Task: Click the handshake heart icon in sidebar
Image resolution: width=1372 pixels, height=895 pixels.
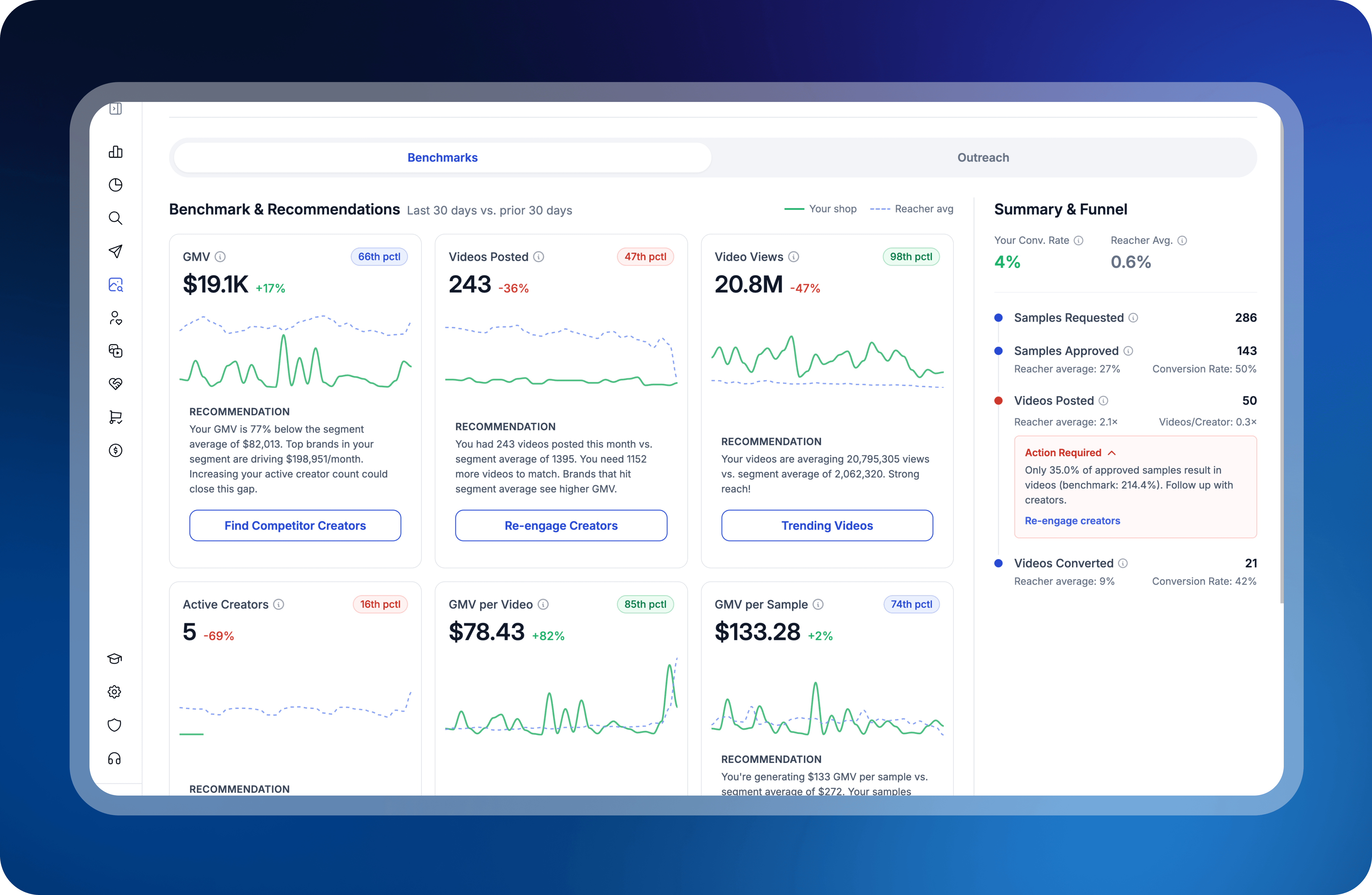Action: pyautogui.click(x=115, y=384)
